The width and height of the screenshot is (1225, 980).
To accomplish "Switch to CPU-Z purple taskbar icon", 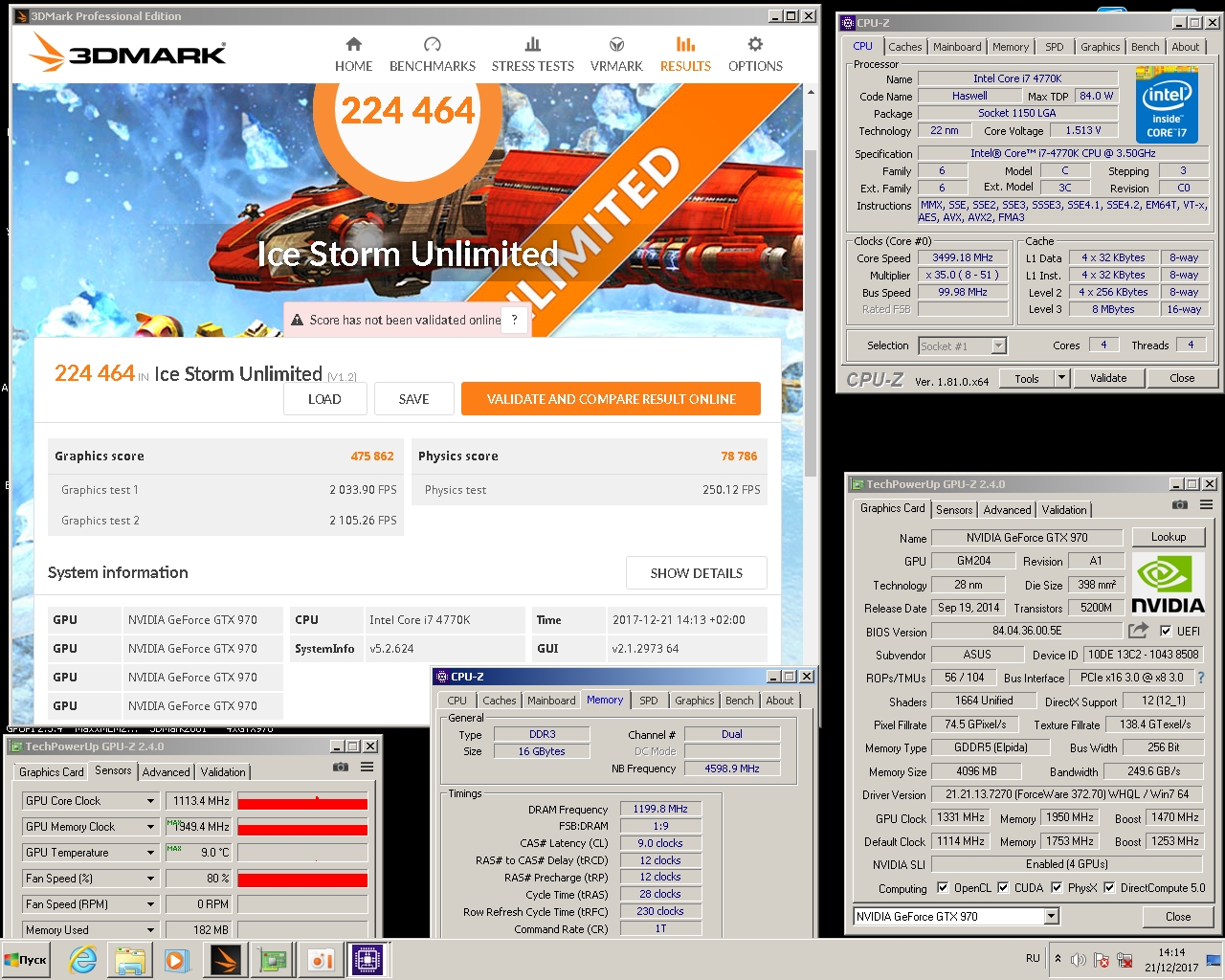I will (367, 959).
